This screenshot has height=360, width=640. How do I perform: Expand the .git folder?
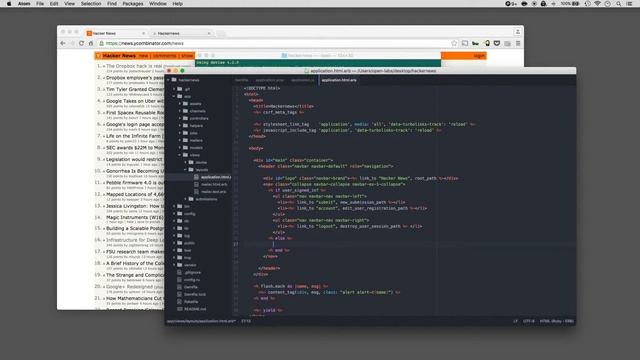(174, 89)
